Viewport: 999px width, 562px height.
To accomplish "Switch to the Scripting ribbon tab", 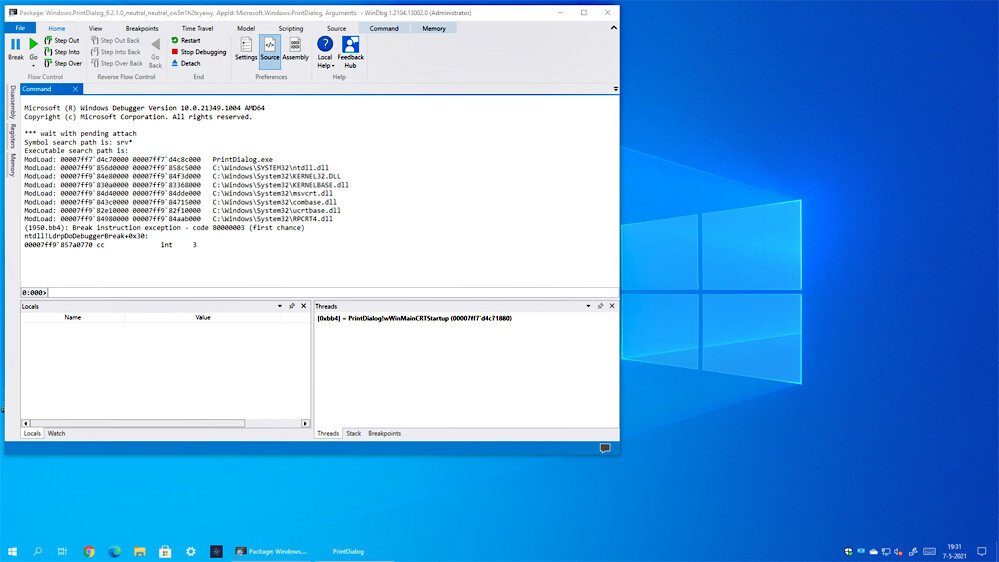I will pos(291,28).
